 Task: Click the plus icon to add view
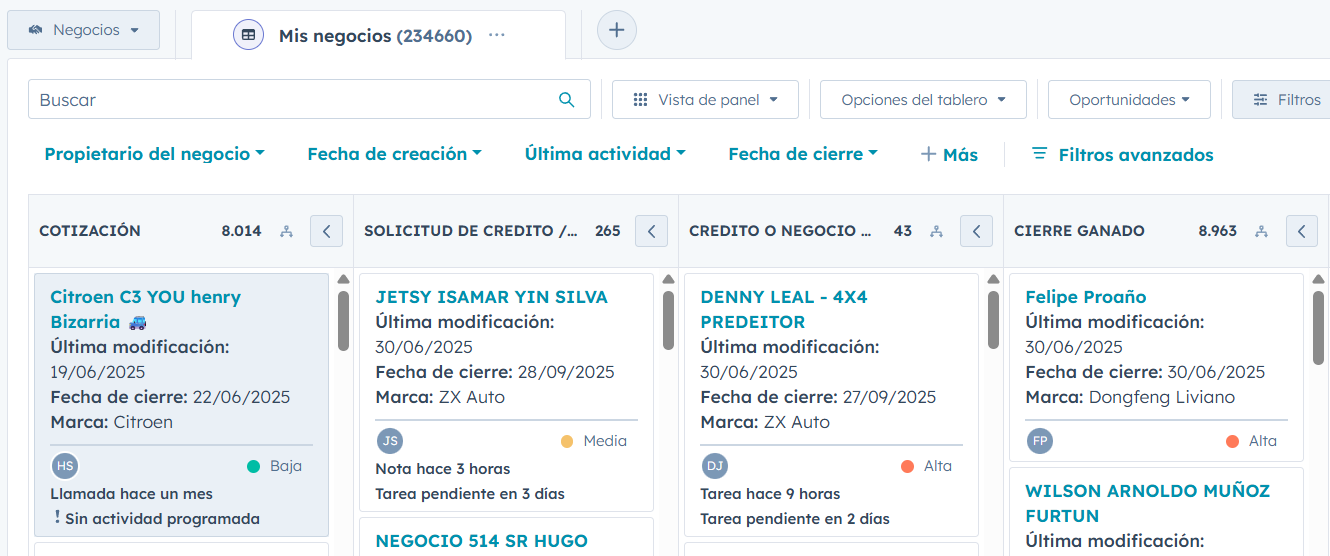point(617,30)
